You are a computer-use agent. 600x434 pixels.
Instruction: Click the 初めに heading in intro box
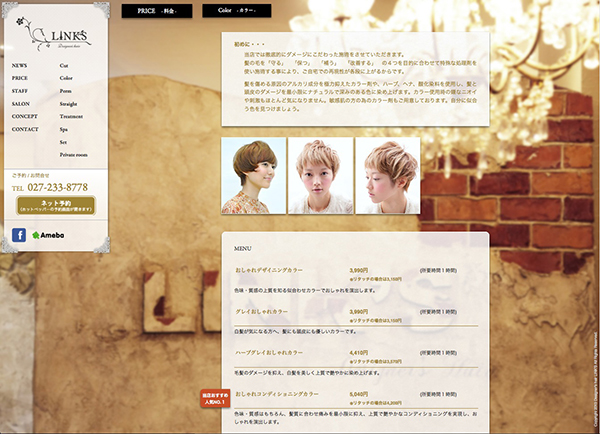coord(249,44)
